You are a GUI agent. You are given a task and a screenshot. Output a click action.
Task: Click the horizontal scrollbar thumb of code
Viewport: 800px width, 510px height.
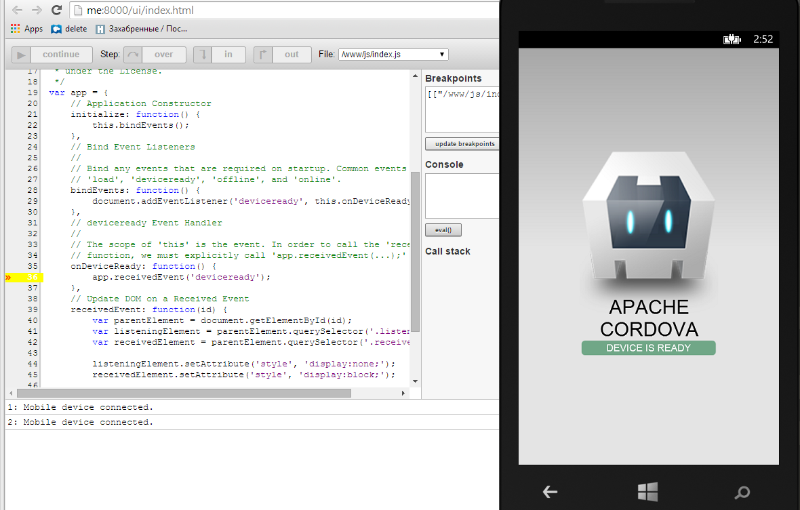coord(184,393)
